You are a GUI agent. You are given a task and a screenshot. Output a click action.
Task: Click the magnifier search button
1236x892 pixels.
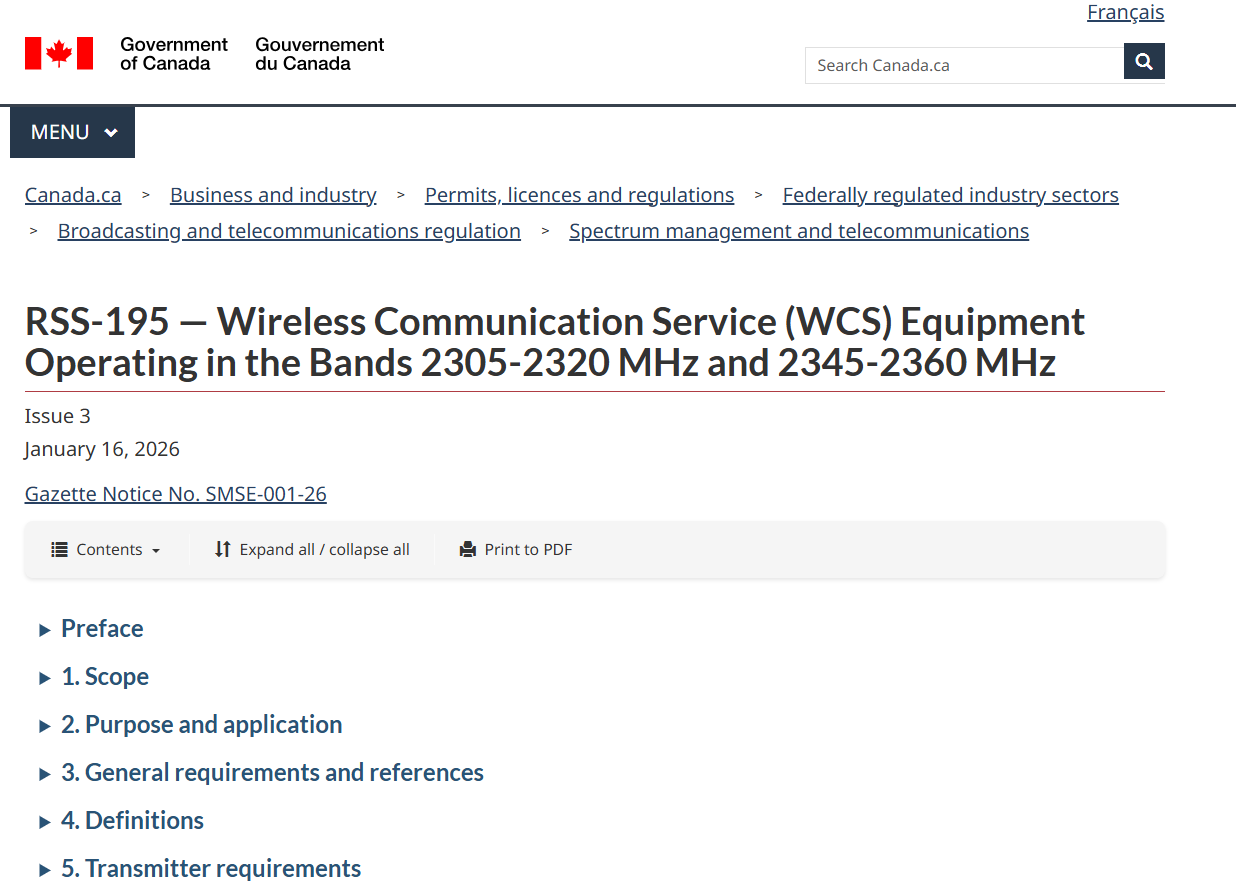[1144, 61]
